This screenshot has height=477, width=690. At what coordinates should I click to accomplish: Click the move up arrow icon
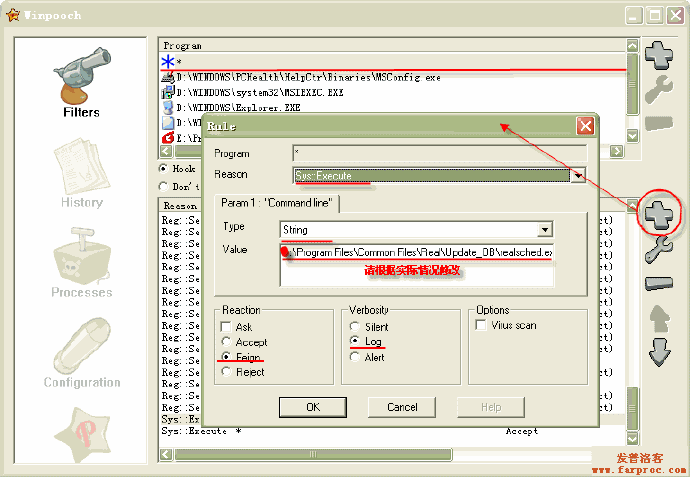pos(658,320)
